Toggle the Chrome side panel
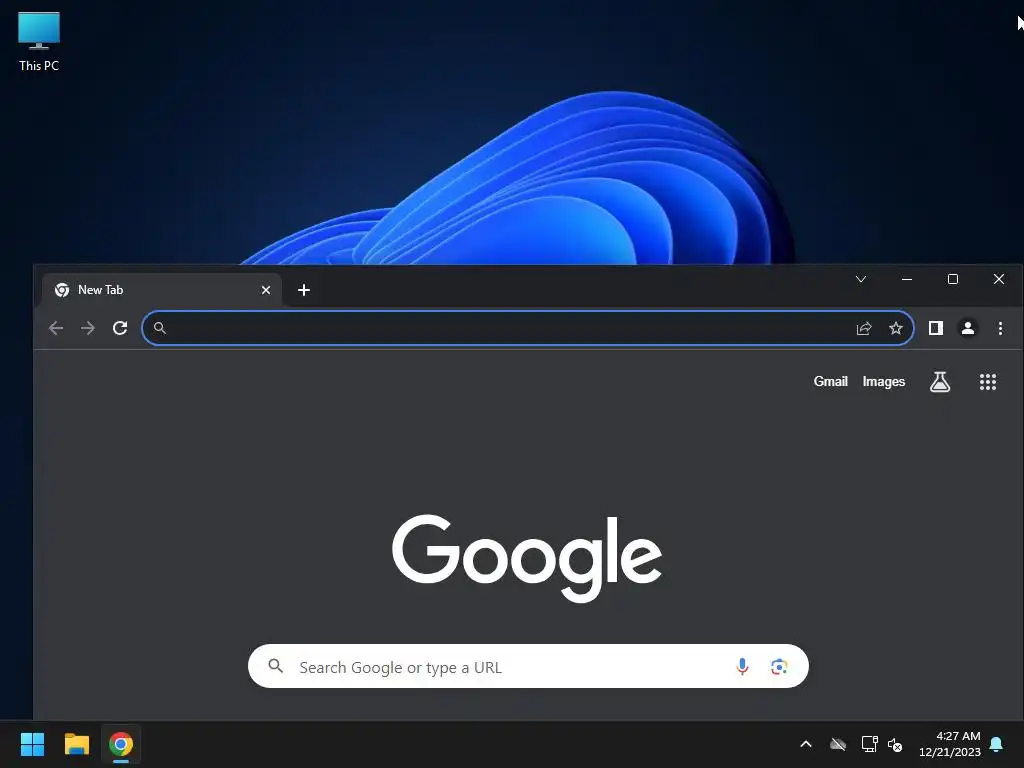Screen dimensions: 1024x768 [936, 328]
